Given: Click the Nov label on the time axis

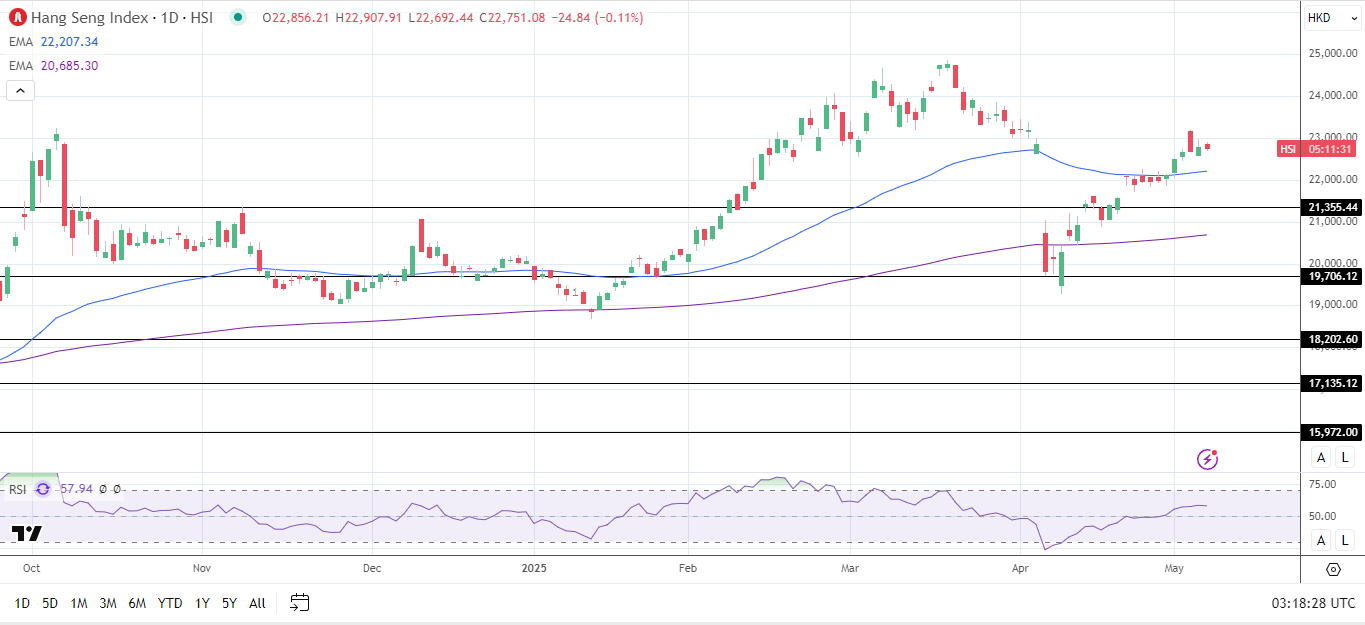Looking at the screenshot, I should (202, 568).
